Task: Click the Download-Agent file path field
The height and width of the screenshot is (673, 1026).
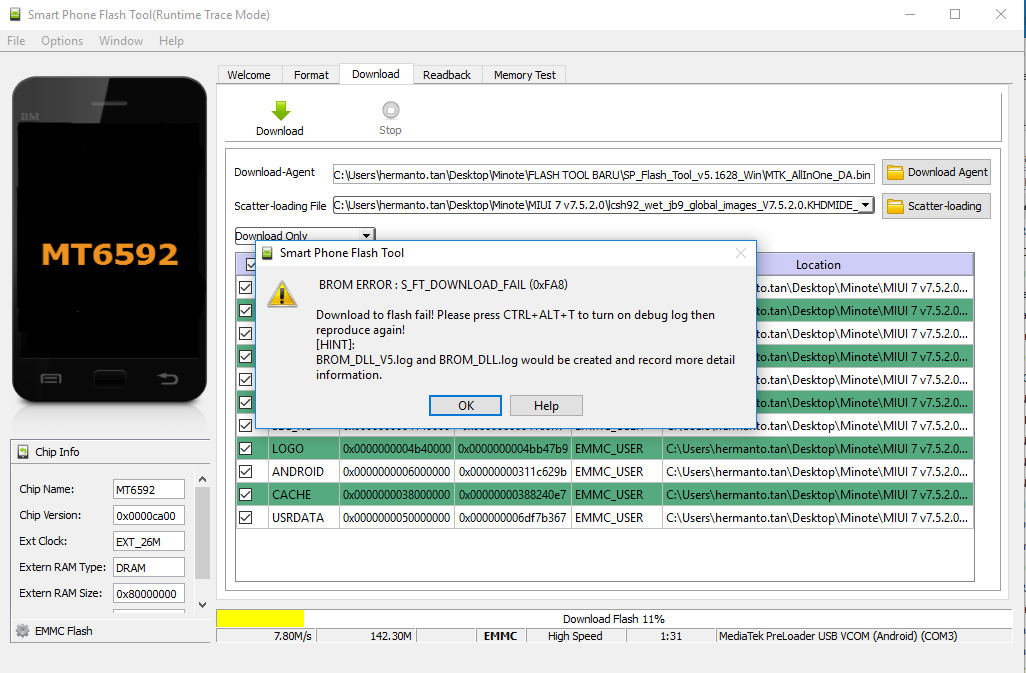Action: [x=603, y=174]
